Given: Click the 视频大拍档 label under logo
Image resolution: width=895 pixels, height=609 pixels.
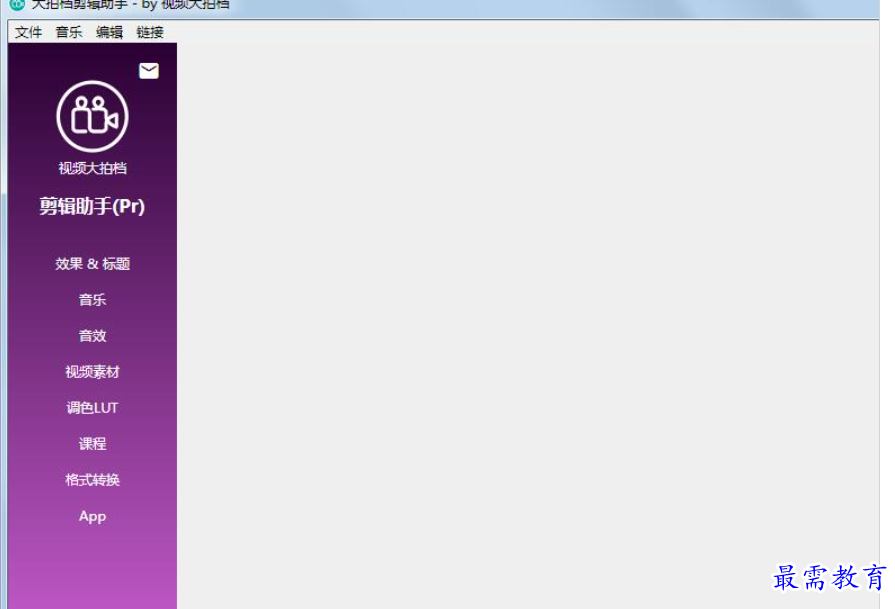Looking at the screenshot, I should 92,168.
